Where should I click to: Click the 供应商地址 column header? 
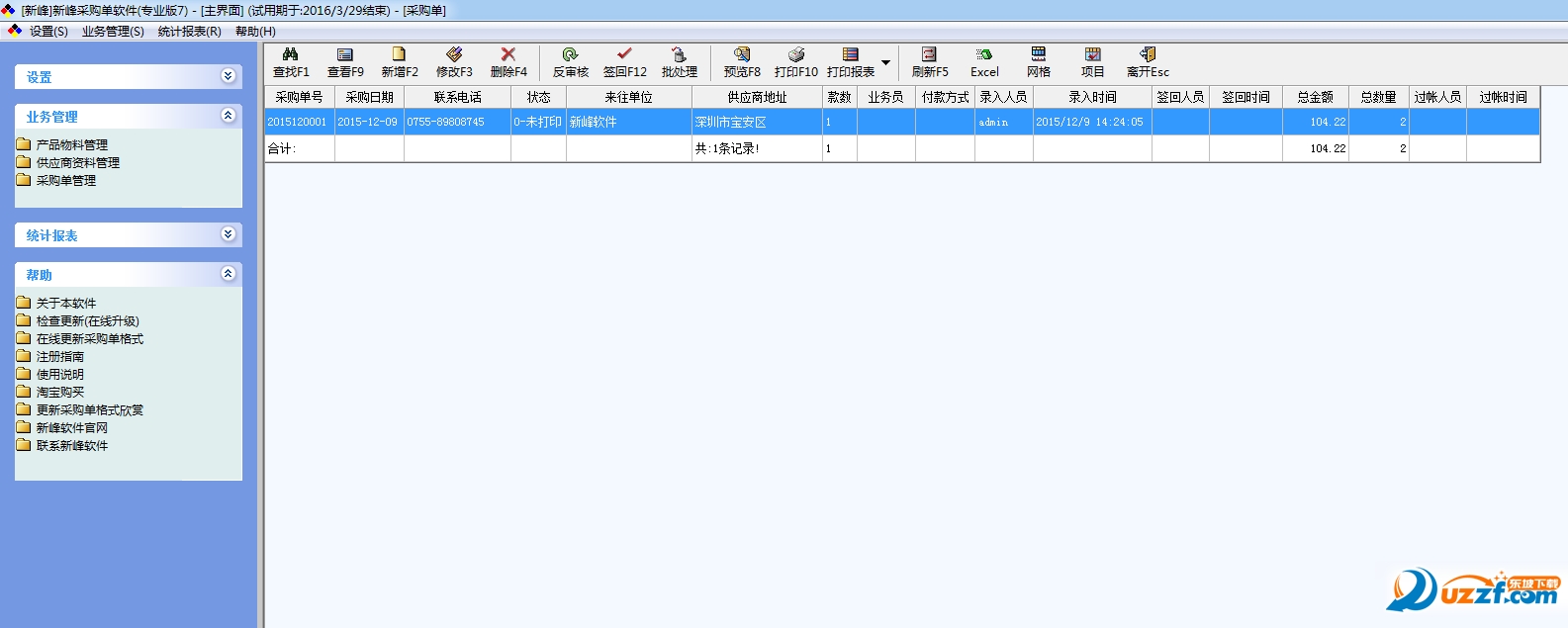[x=758, y=97]
